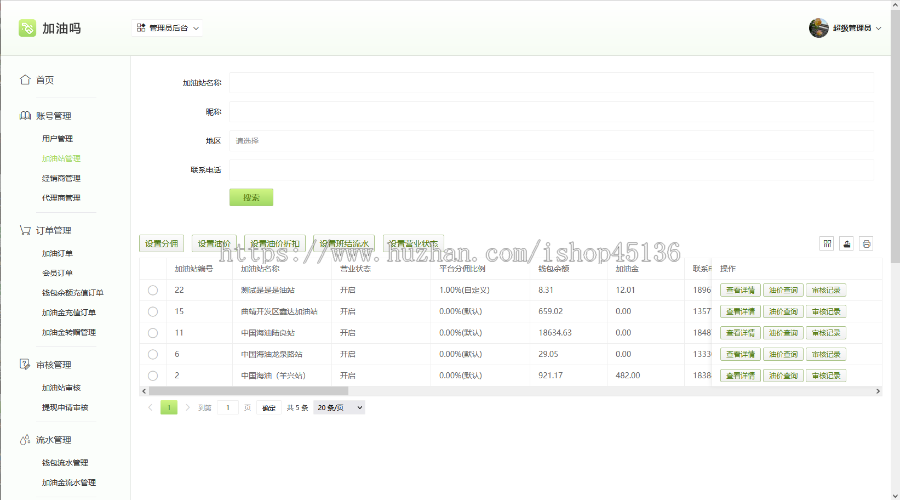Click 油价查询 for station 22
The width and height of the screenshot is (900, 500).
coord(783,290)
